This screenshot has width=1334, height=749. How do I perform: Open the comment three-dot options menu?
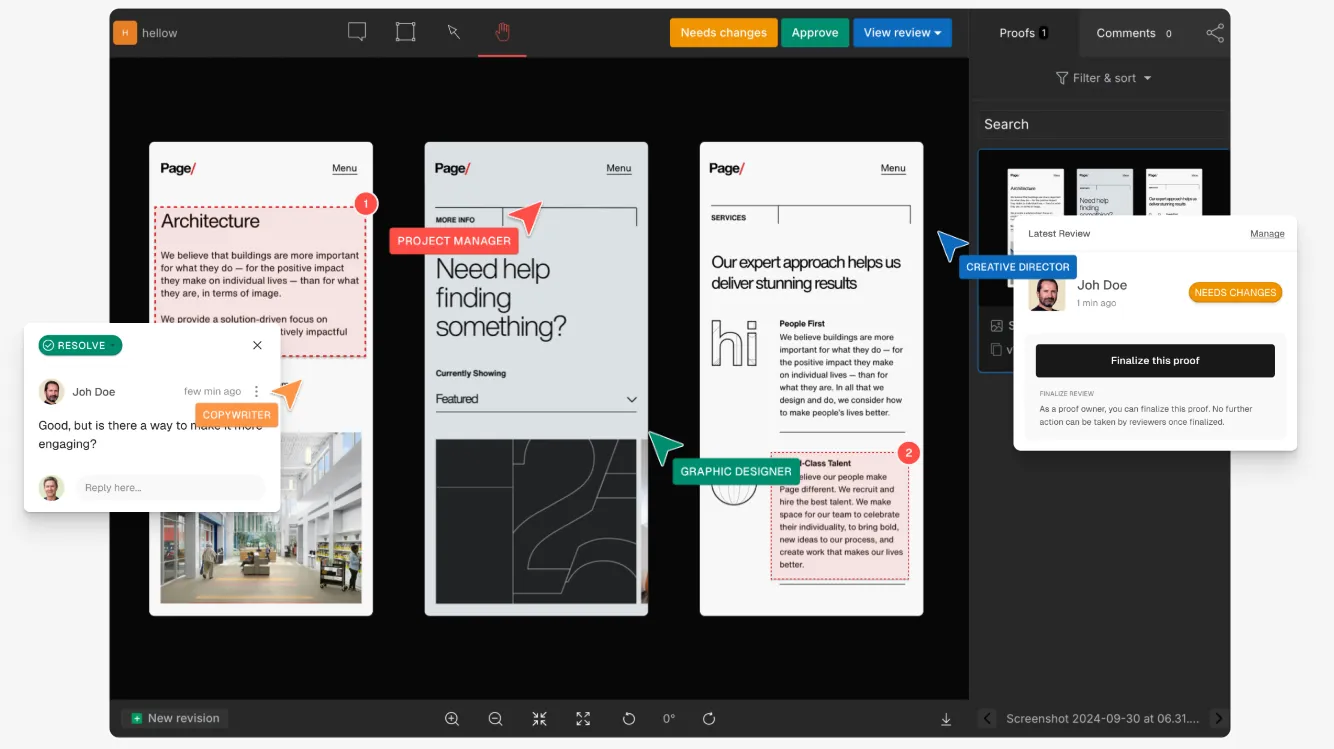click(257, 392)
